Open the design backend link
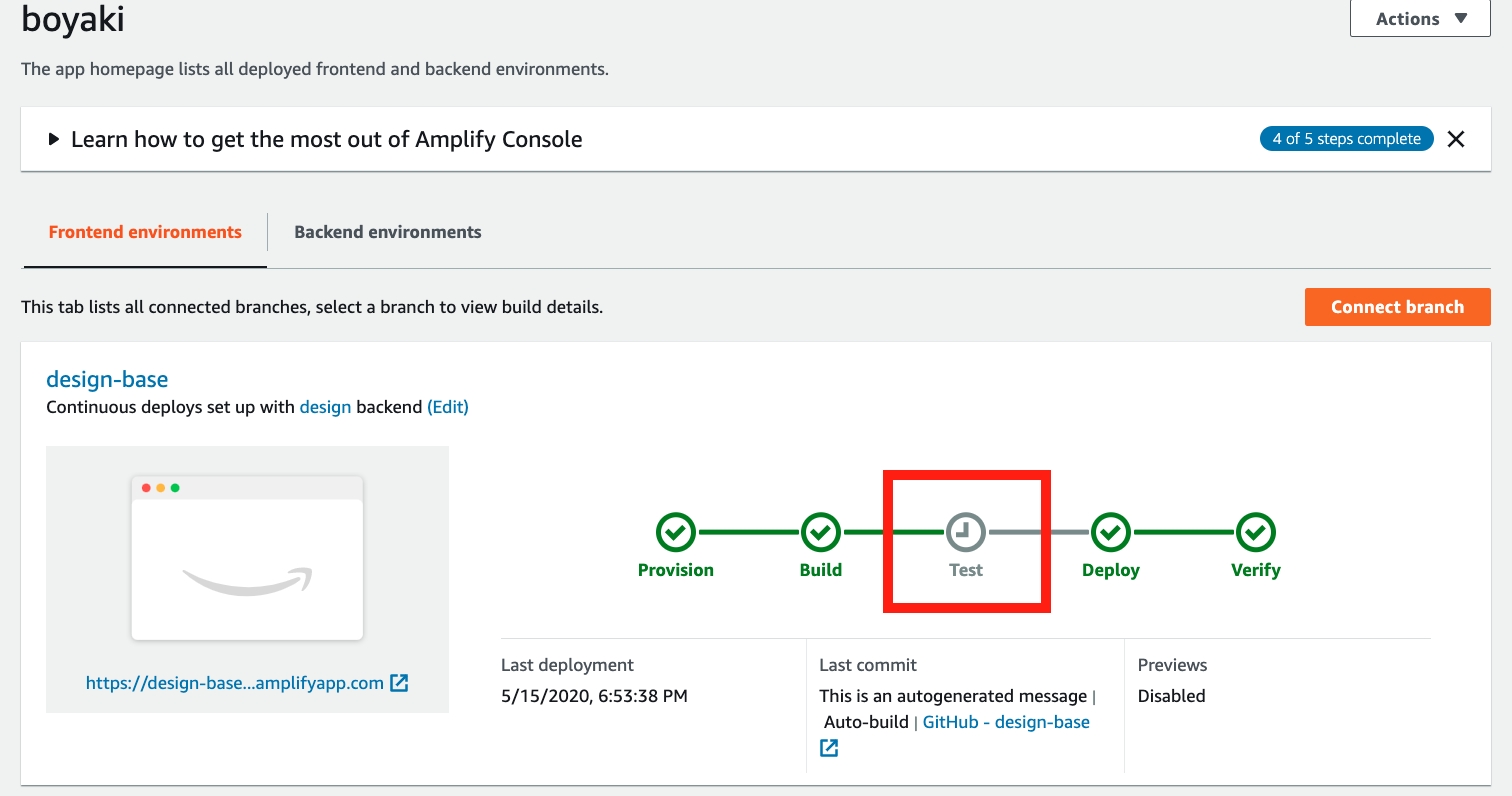Image resolution: width=1512 pixels, height=796 pixels. [x=325, y=407]
